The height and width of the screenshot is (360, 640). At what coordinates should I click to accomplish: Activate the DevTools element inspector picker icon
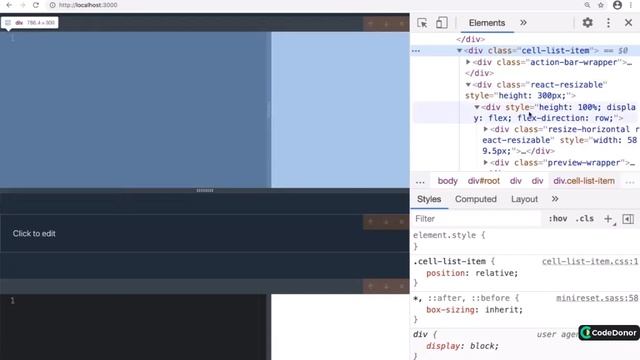point(422,23)
